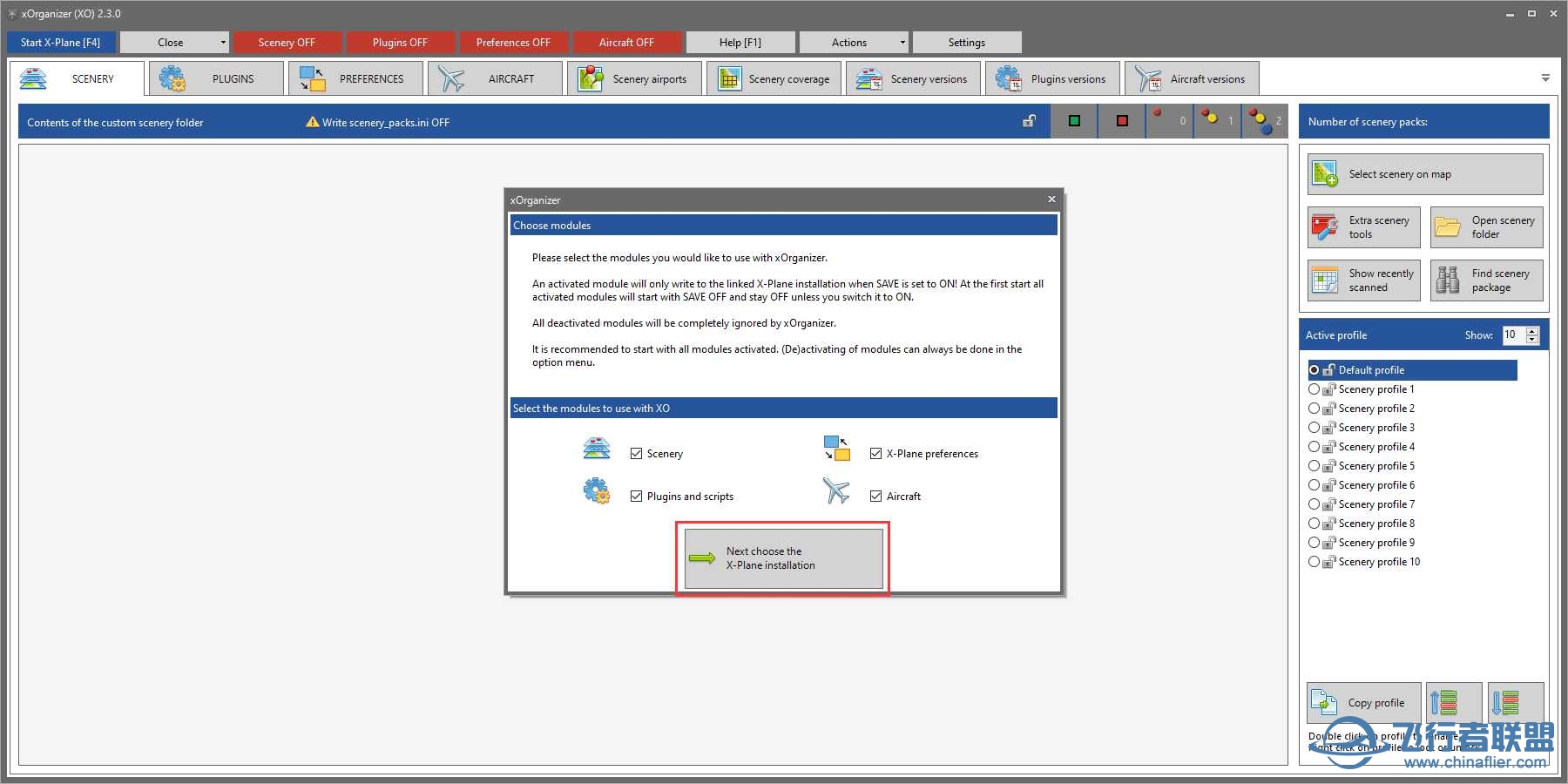Viewport: 1568px width, 784px height.
Task: Open the Scenery airports tab
Action: tap(634, 78)
